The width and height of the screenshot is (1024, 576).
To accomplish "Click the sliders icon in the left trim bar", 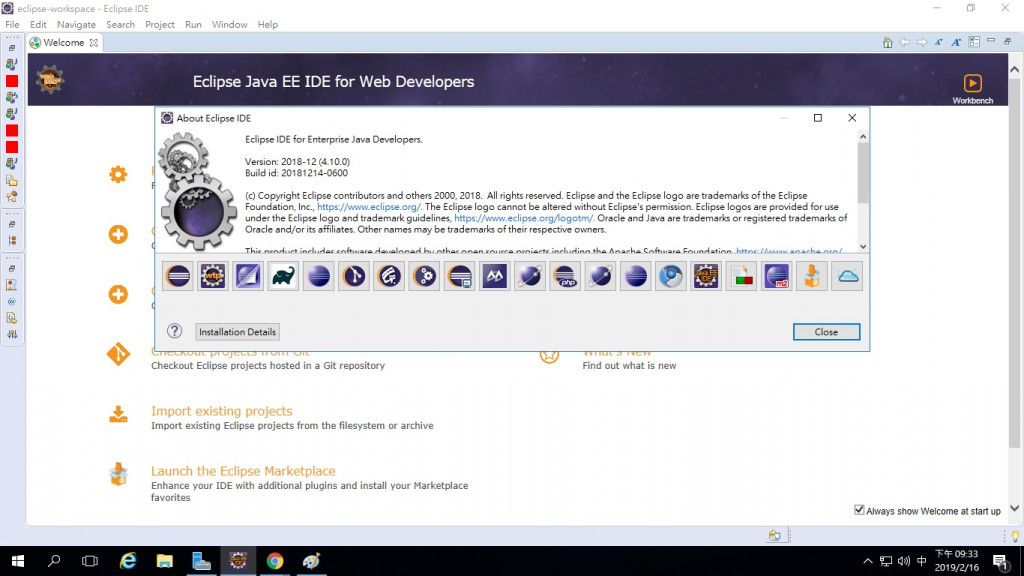I will [12, 334].
